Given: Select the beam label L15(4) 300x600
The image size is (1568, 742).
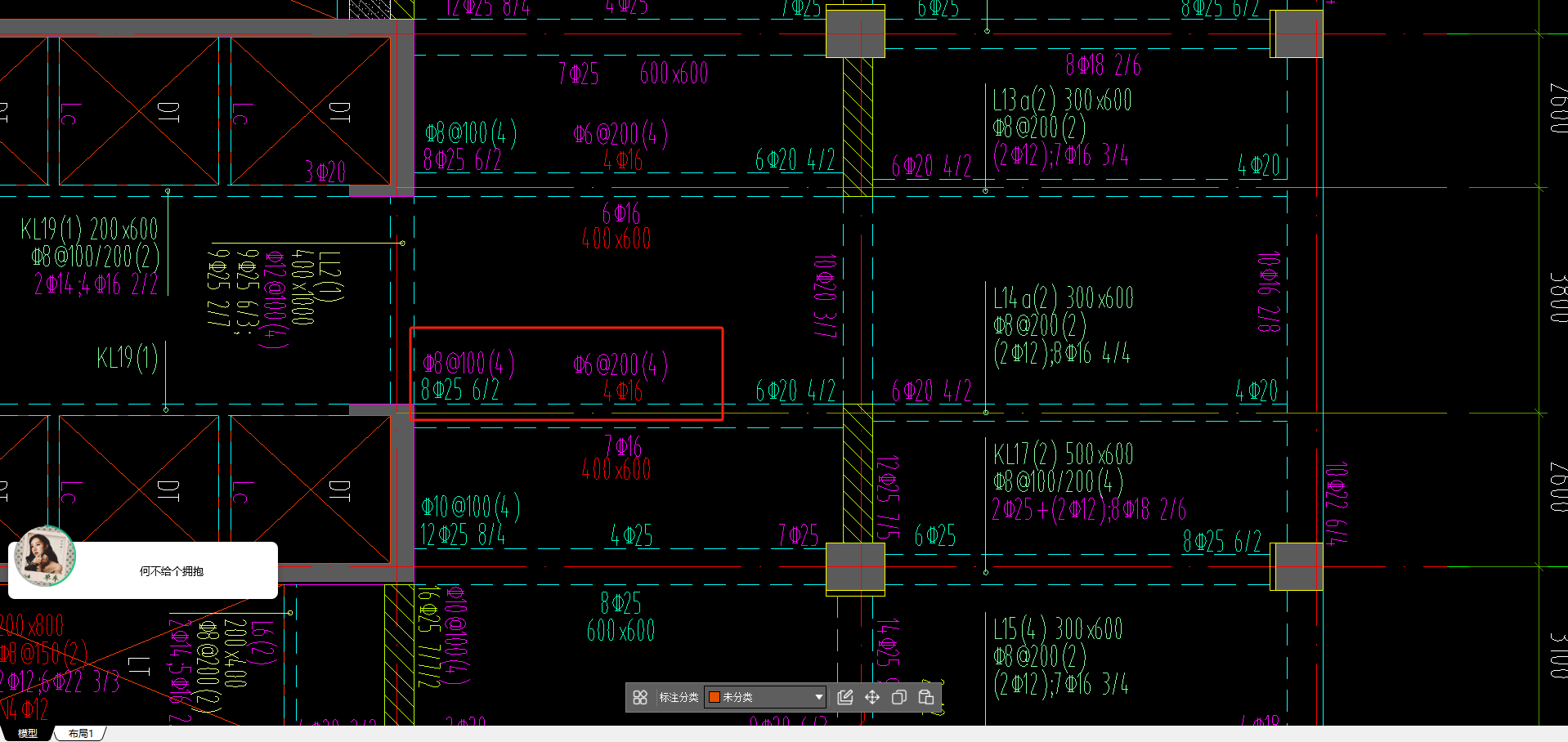Looking at the screenshot, I should (x=1058, y=629).
